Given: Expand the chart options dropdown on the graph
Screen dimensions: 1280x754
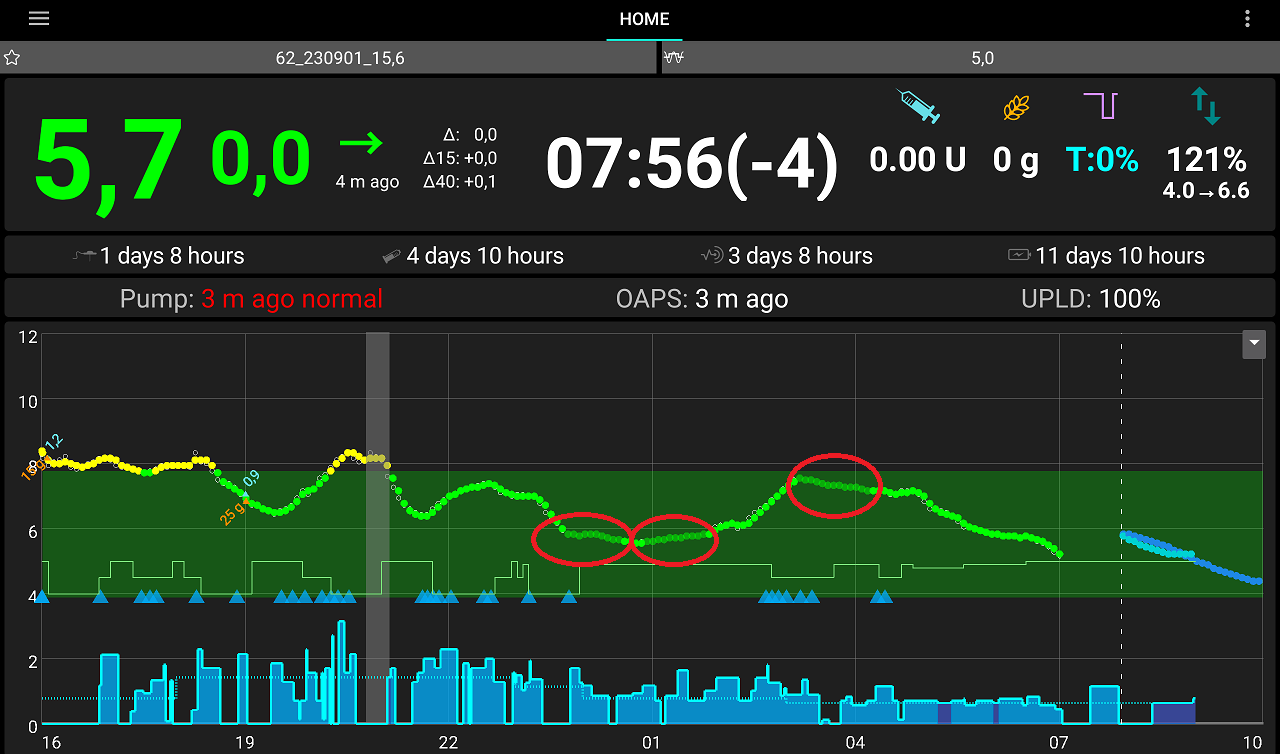Looking at the screenshot, I should coord(1254,344).
